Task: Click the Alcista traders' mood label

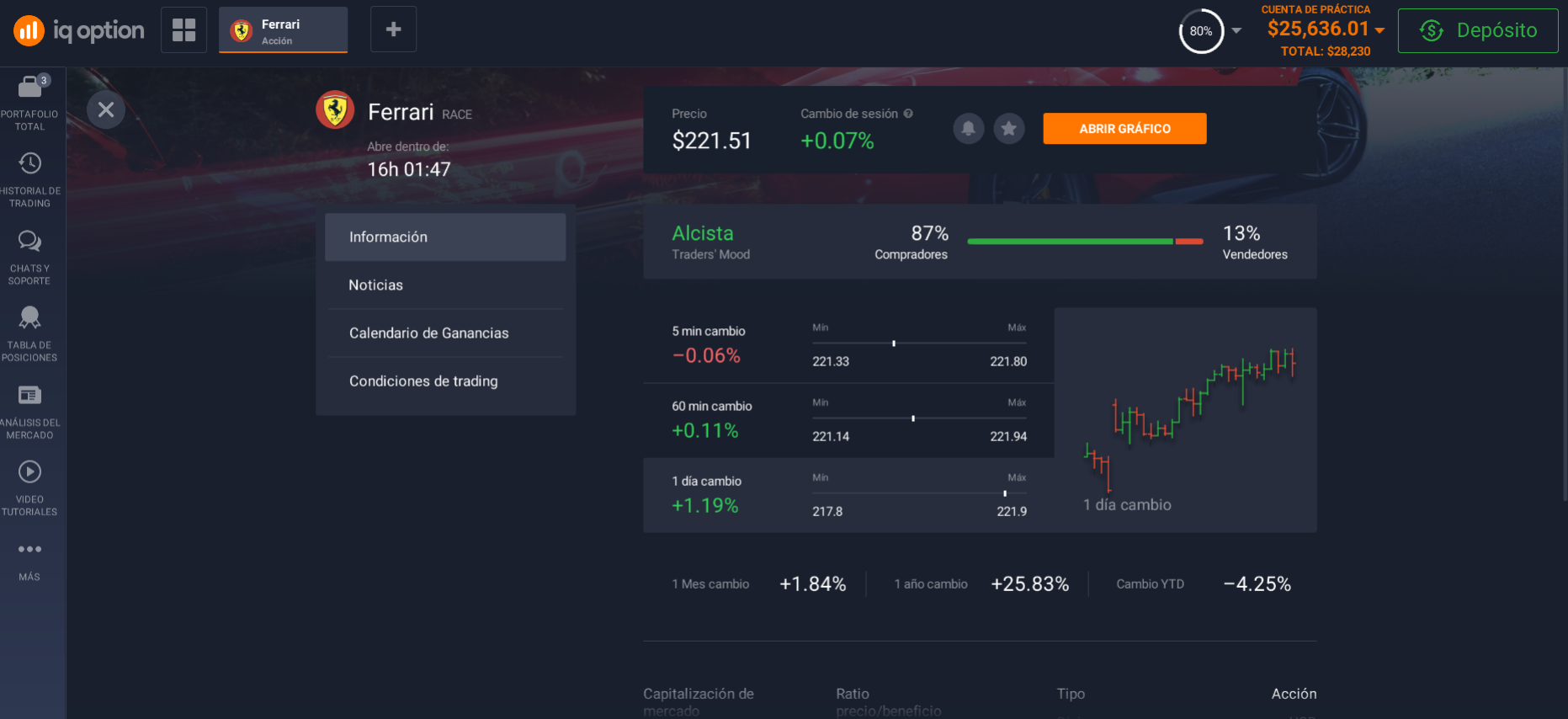Action: (703, 233)
